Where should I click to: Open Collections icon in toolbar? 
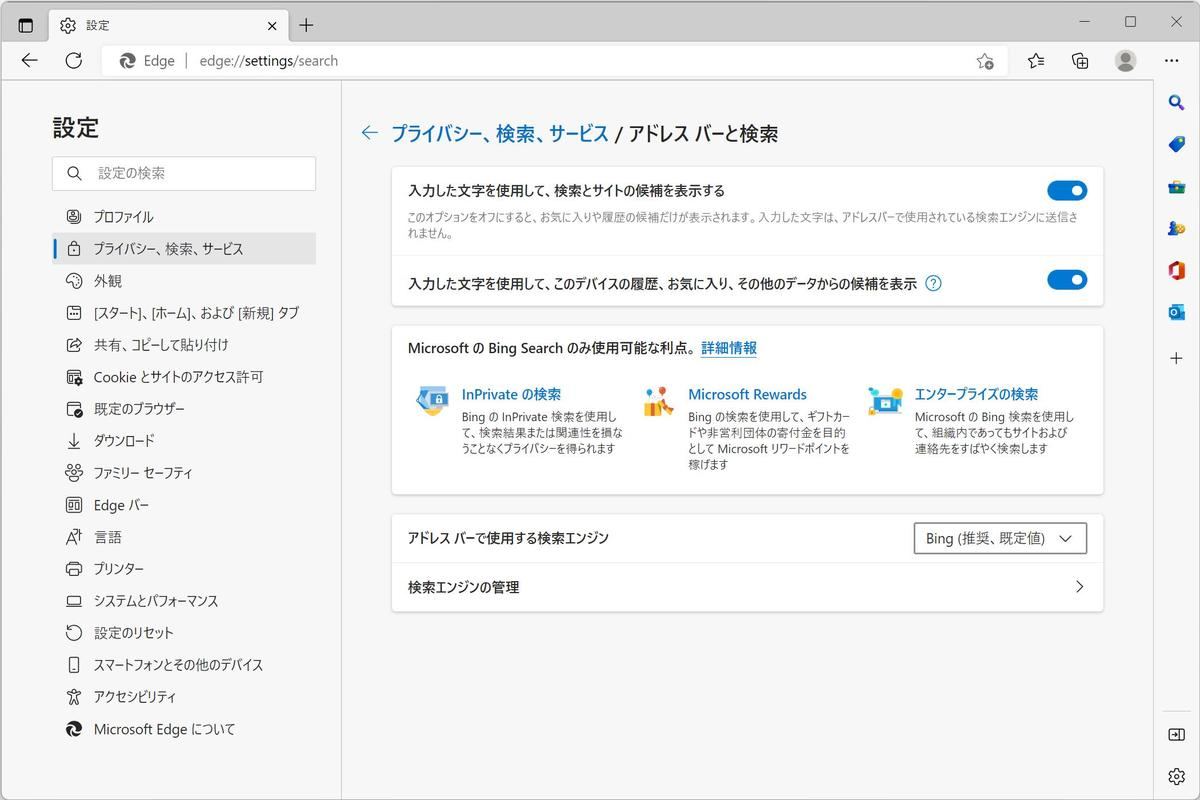click(1080, 61)
